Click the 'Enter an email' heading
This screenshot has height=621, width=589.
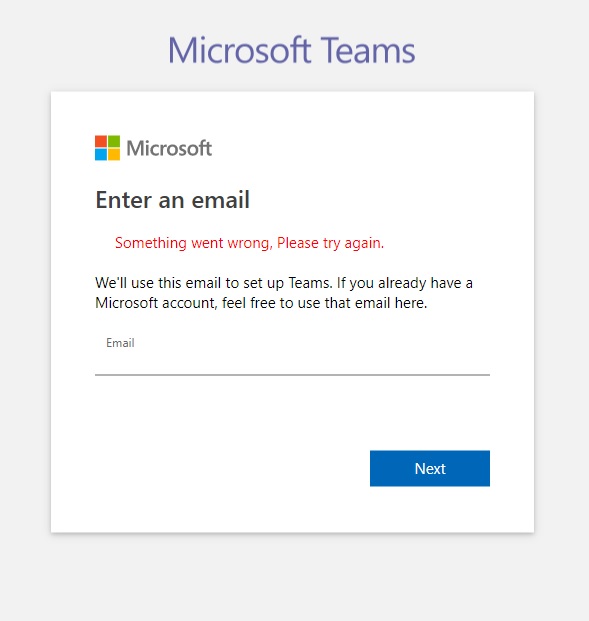click(x=173, y=200)
